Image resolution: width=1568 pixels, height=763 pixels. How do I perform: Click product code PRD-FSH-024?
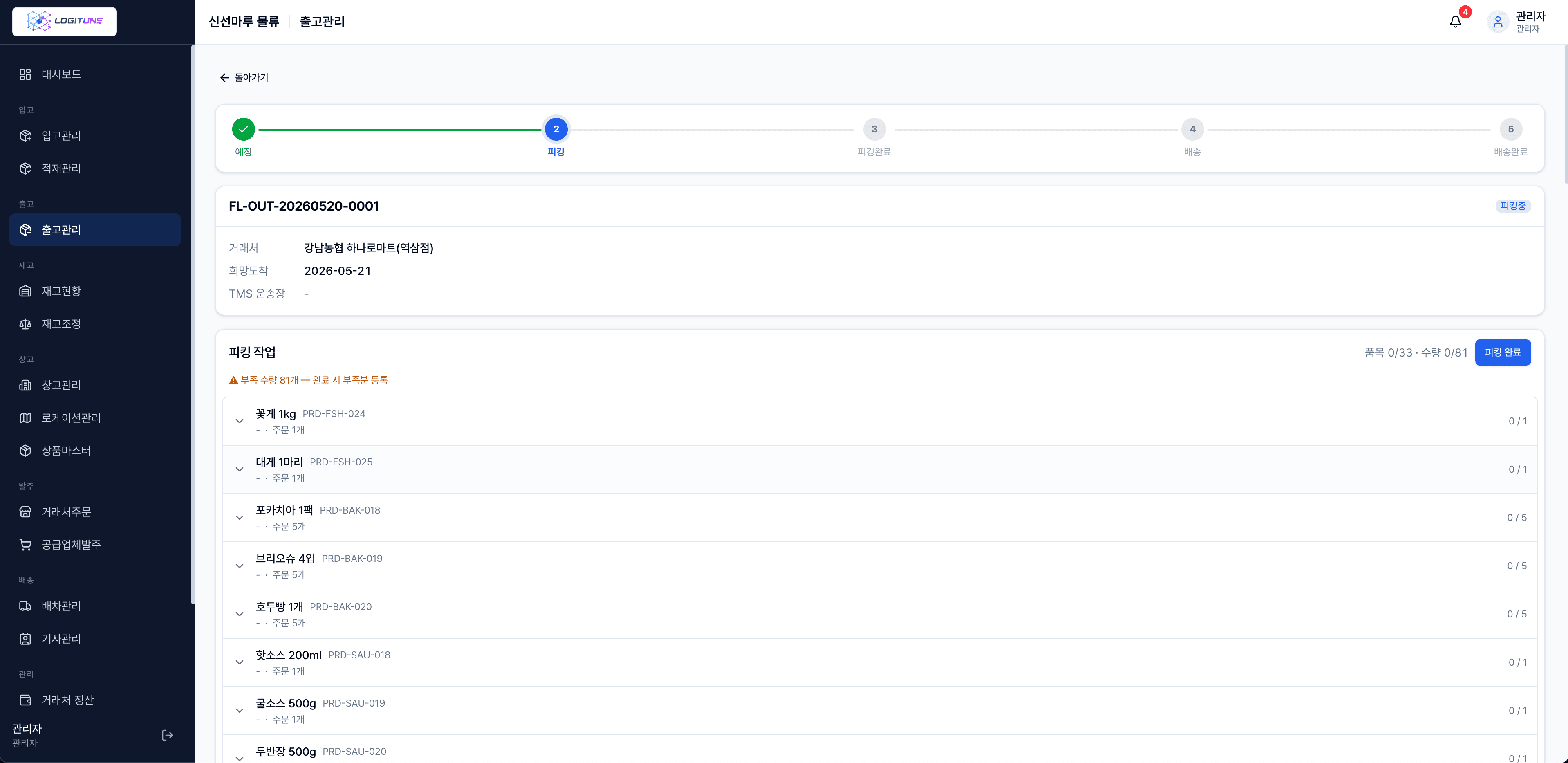(x=334, y=414)
